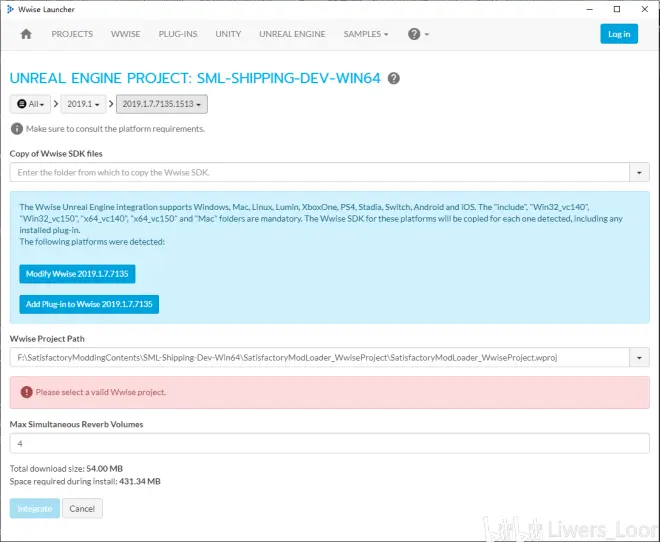Click the Wwise SDK folder input field

click(x=319, y=172)
